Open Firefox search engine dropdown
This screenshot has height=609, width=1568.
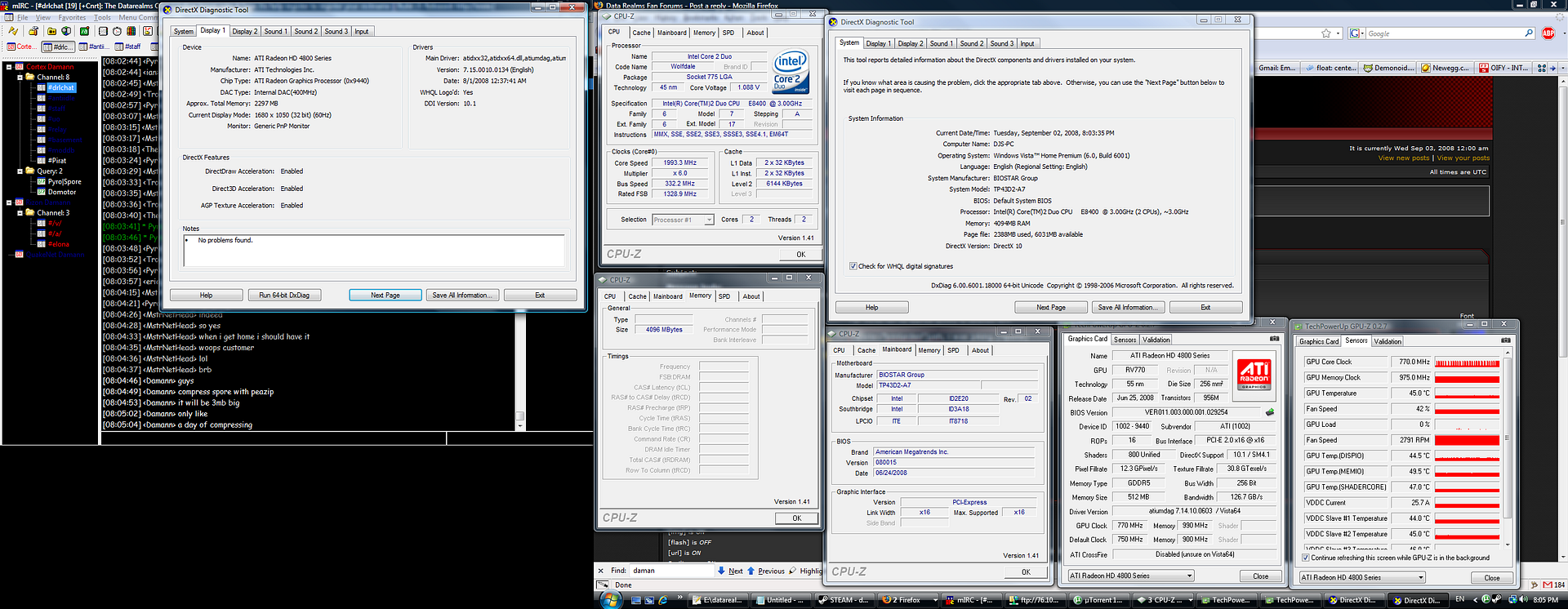1356,33
